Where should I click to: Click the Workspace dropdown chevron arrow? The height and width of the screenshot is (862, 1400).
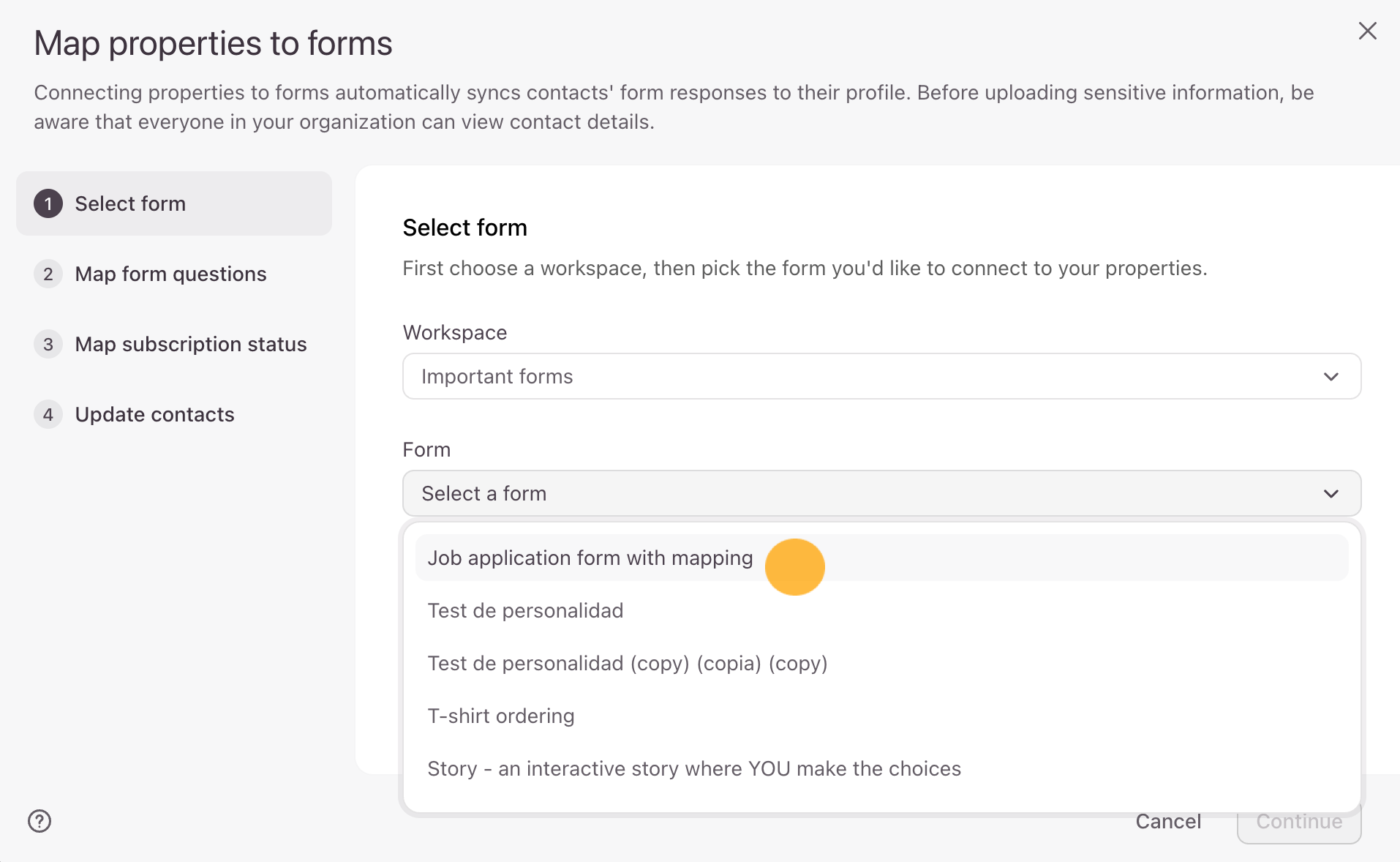point(1331,377)
